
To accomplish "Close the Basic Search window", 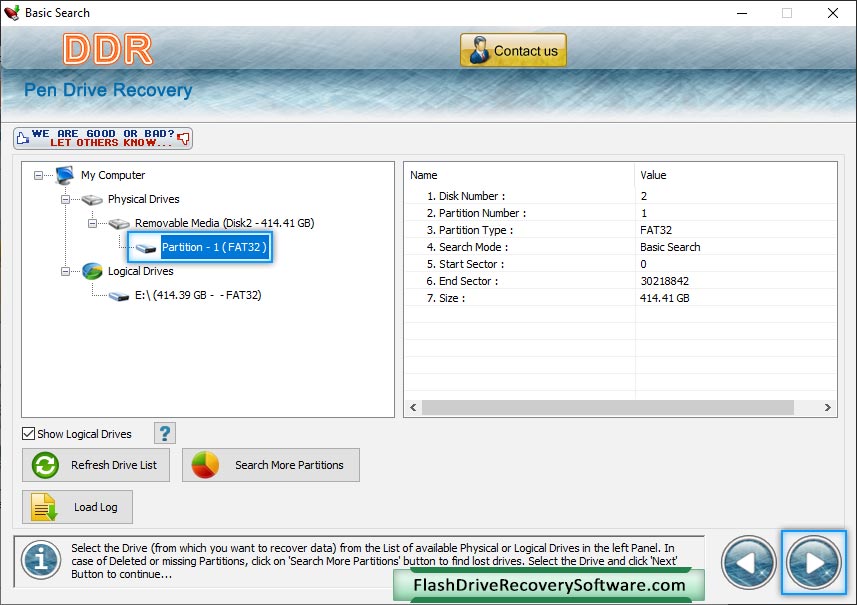I will 832,13.
